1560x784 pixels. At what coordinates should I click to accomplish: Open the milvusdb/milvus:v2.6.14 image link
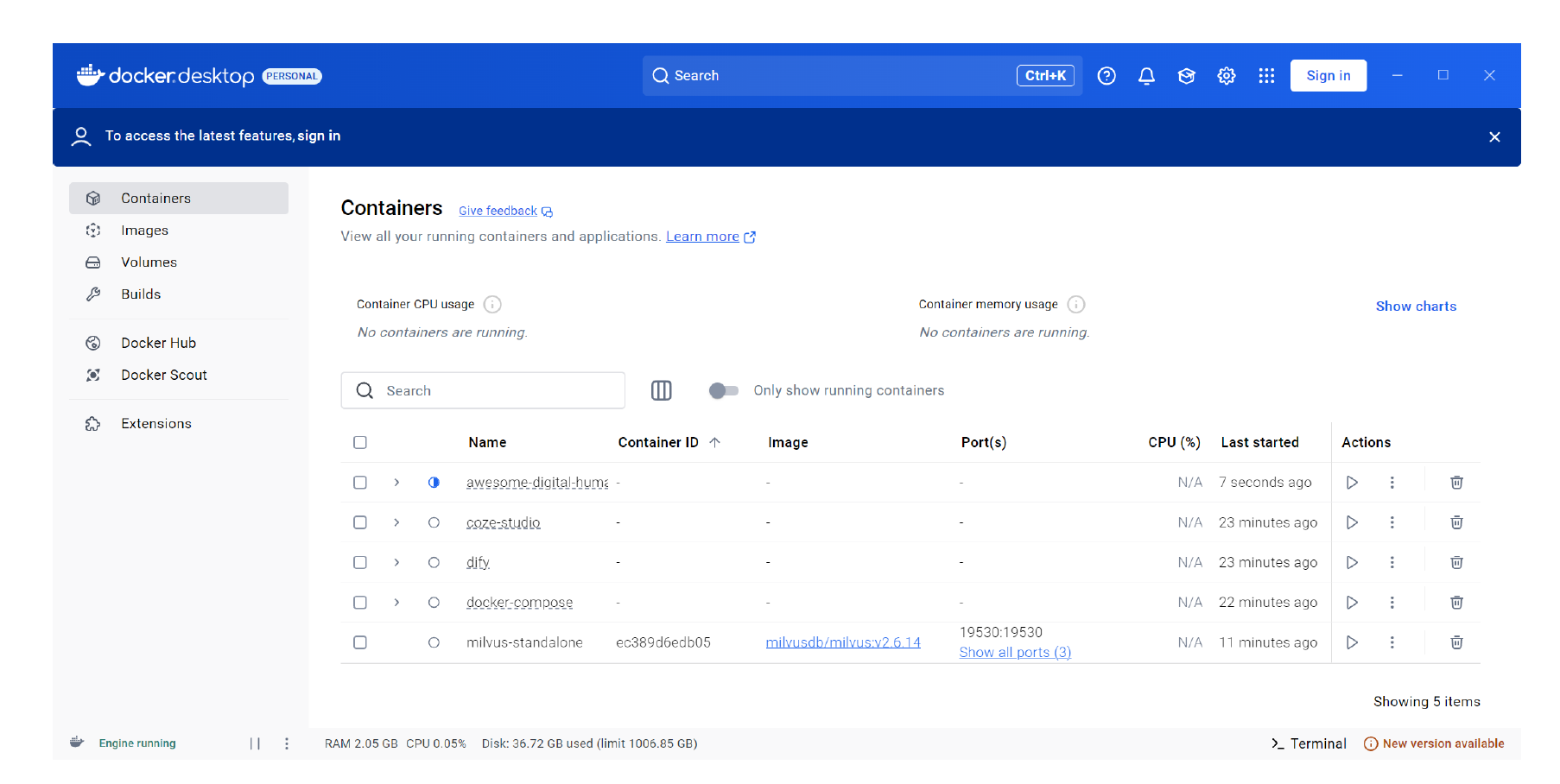click(843, 642)
